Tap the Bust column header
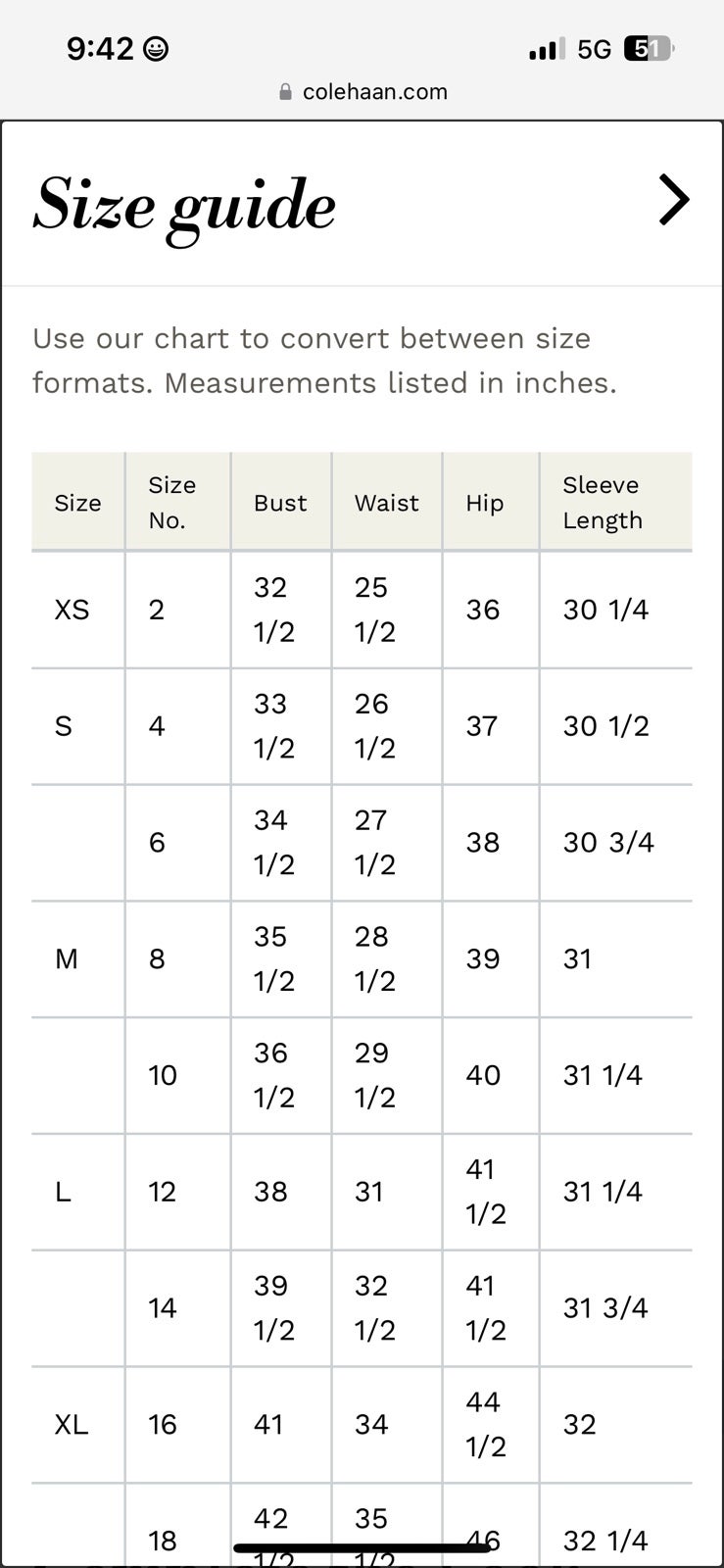 [x=281, y=502]
